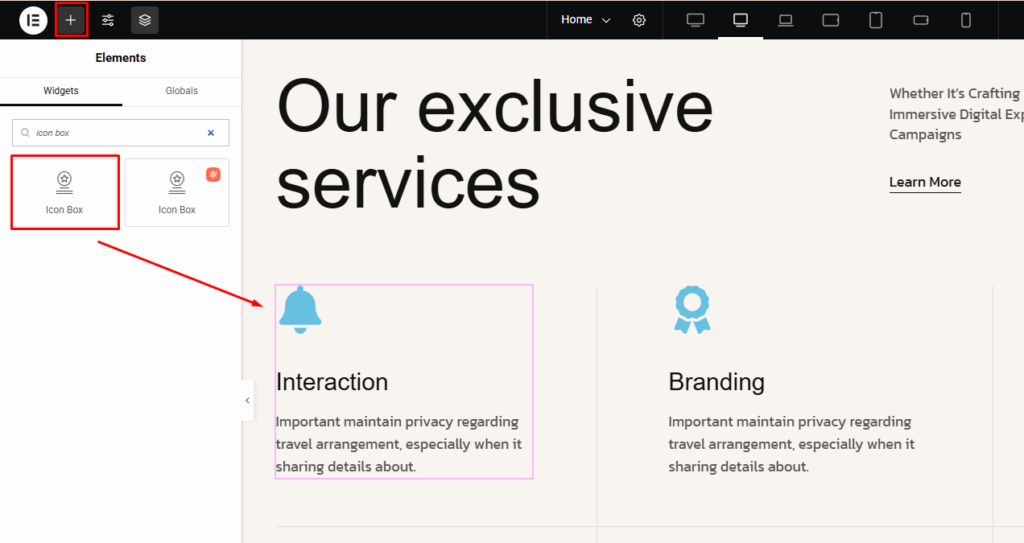Open page settings gear icon
This screenshot has width=1024, height=543.
(639, 20)
